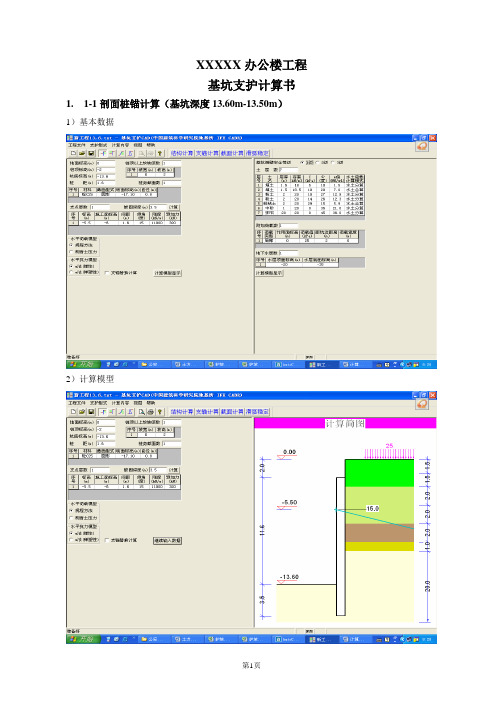Viewport: 496px width, 702px height.
Task: Click printer icon in lower window toolbar
Action: [150, 411]
